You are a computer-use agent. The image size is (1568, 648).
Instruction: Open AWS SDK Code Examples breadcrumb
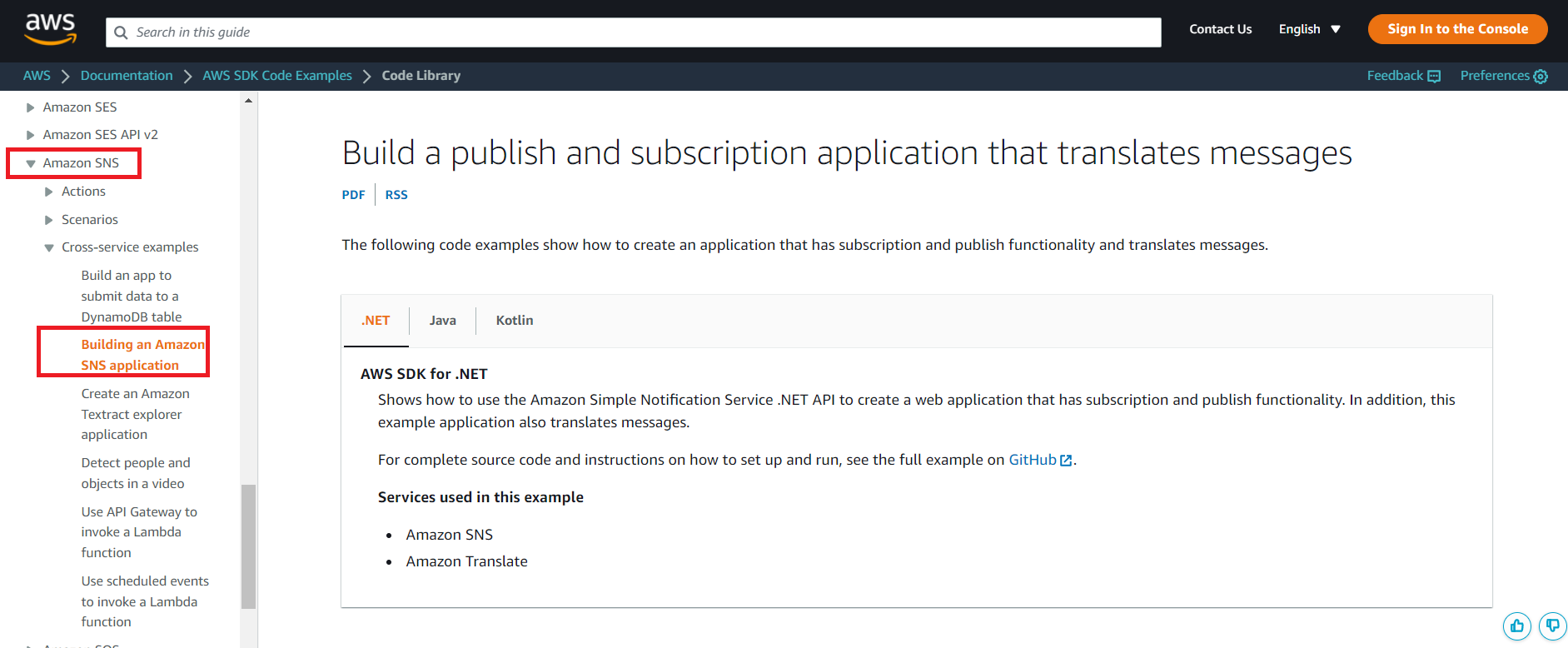[277, 76]
